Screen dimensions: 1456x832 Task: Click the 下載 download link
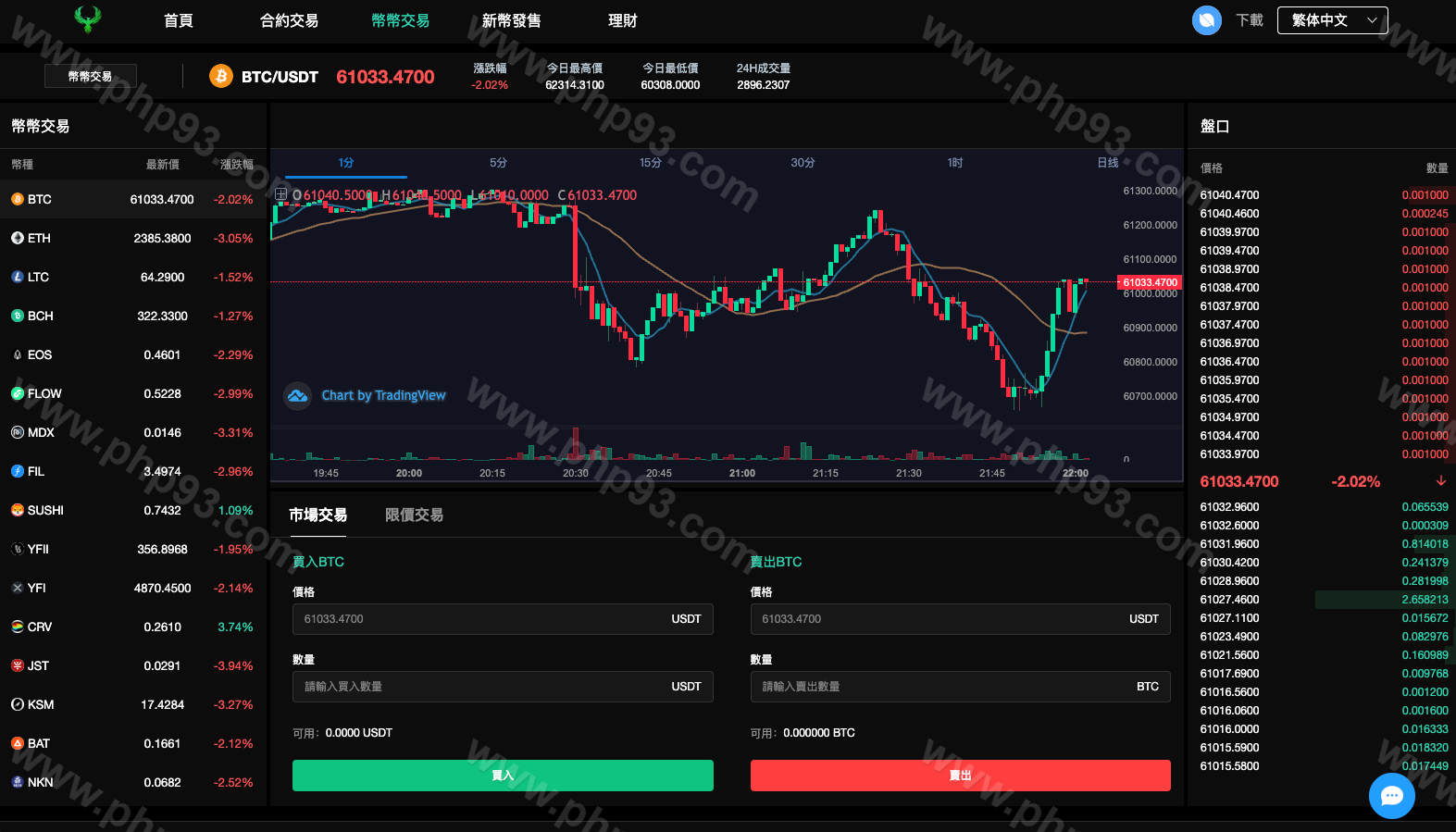pyautogui.click(x=1249, y=20)
